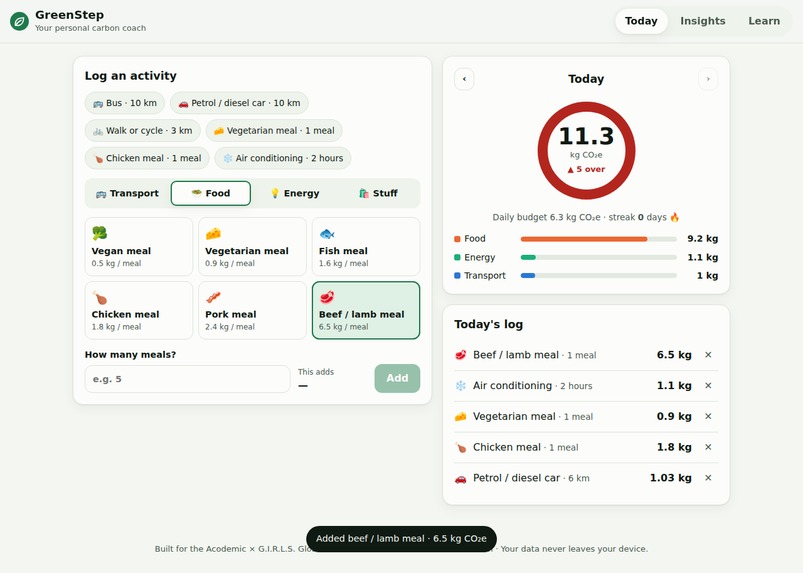This screenshot has width=803, height=573.
Task: Choose the Vegetarian meal card
Action: [252, 247]
